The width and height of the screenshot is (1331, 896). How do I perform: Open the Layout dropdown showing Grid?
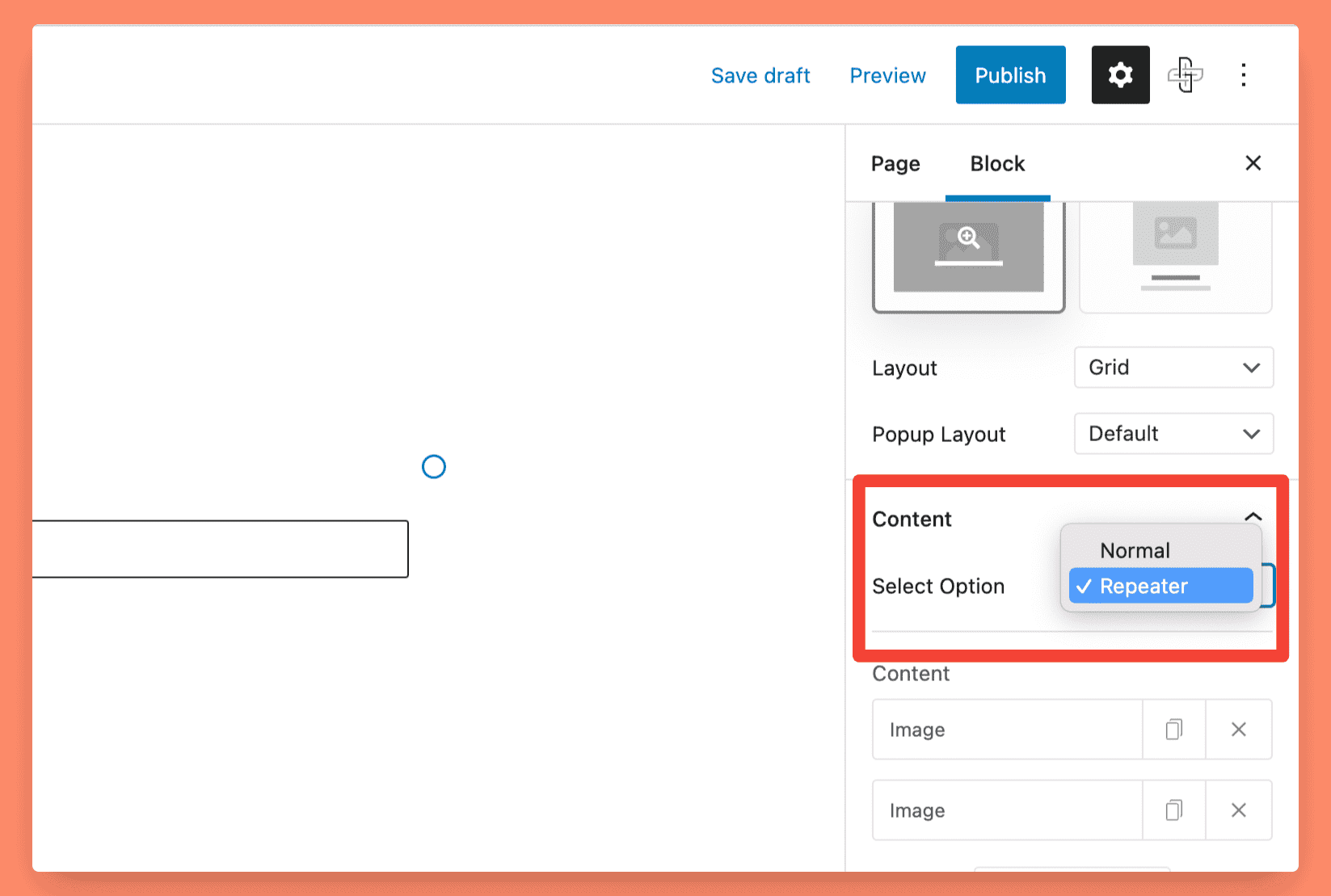point(1173,368)
